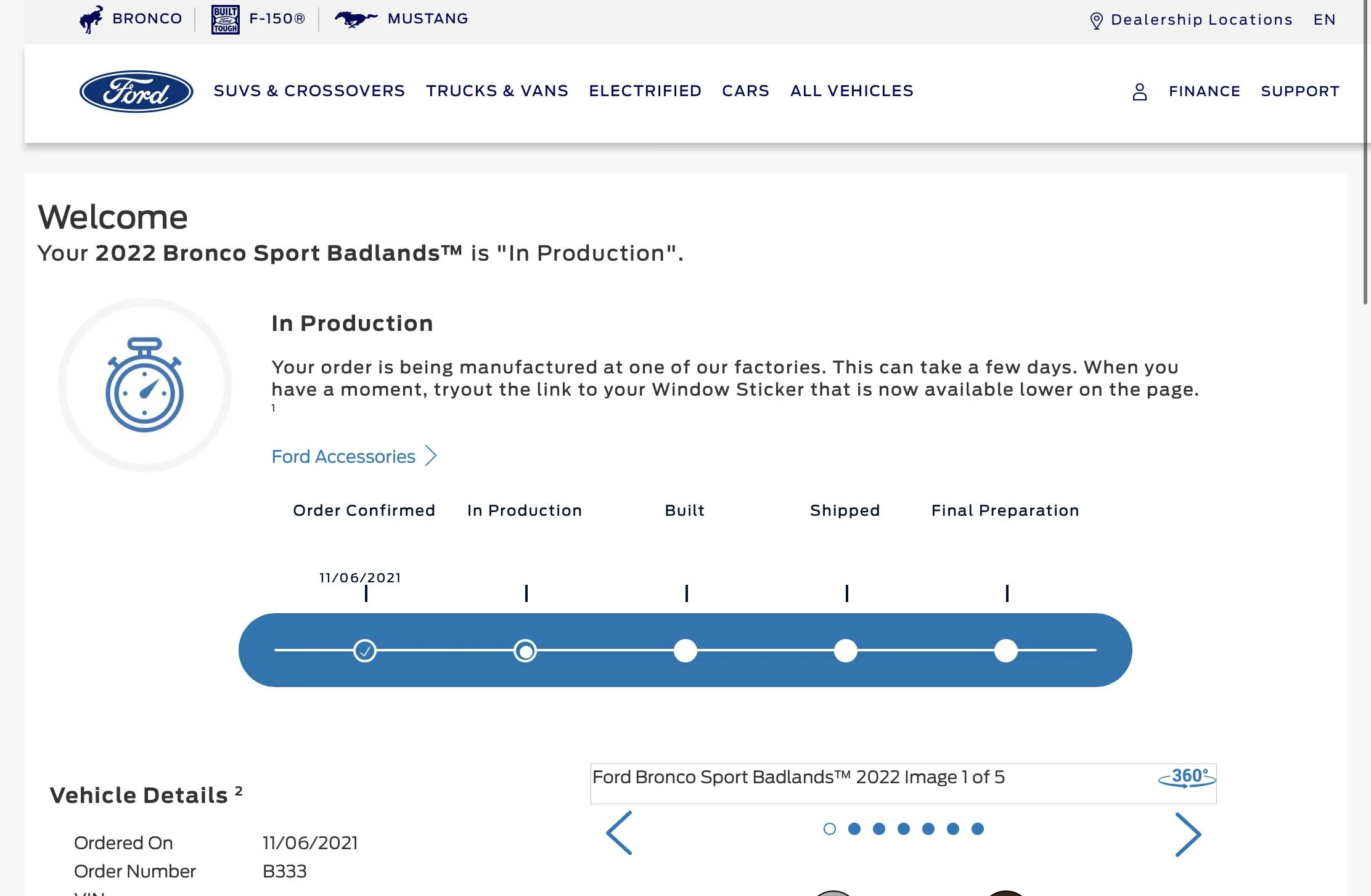
Task: Expand the SUVs & Crossovers menu
Action: coord(309,91)
